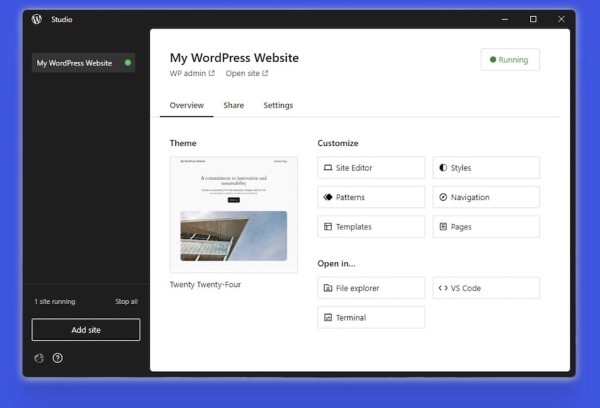
Task: Click the WordPress logo in title bar
Action: pyautogui.click(x=37, y=19)
